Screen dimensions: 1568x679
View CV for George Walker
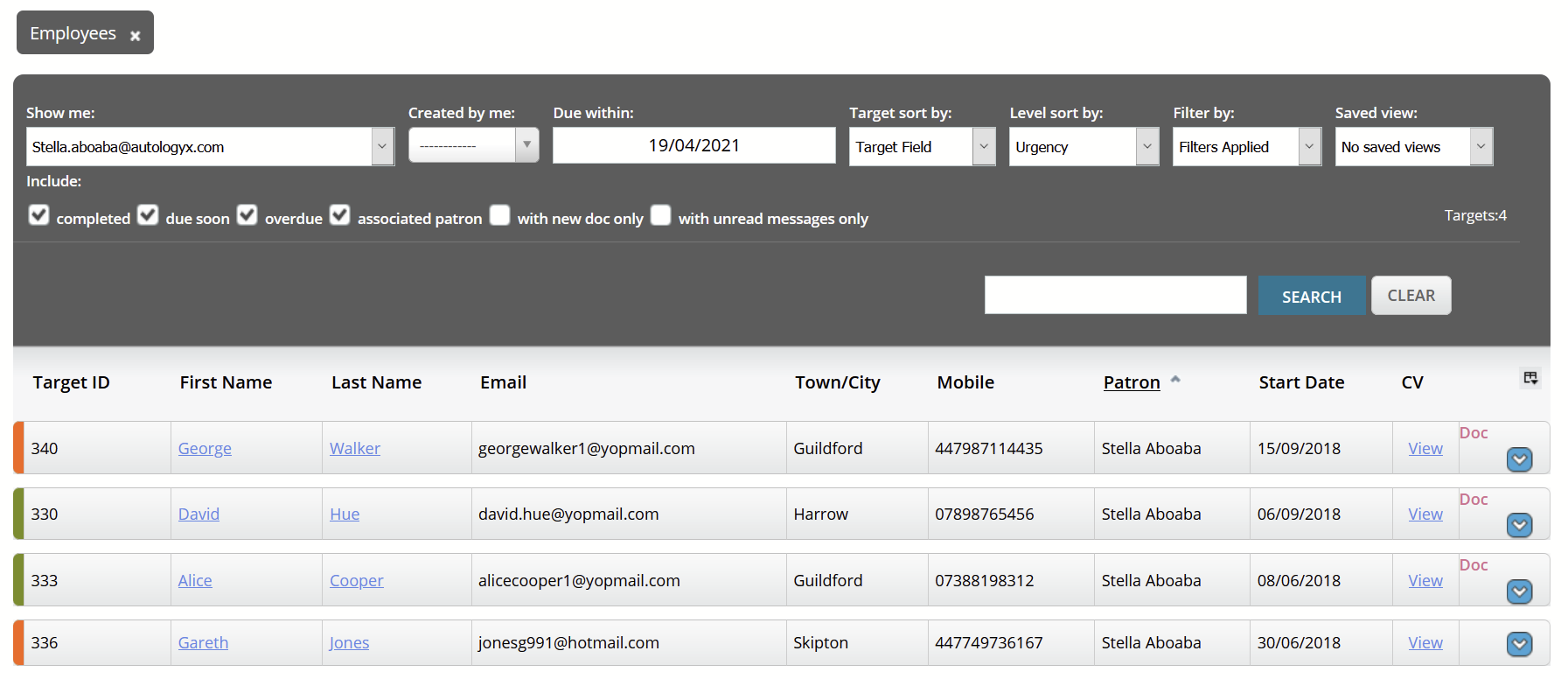point(1425,448)
